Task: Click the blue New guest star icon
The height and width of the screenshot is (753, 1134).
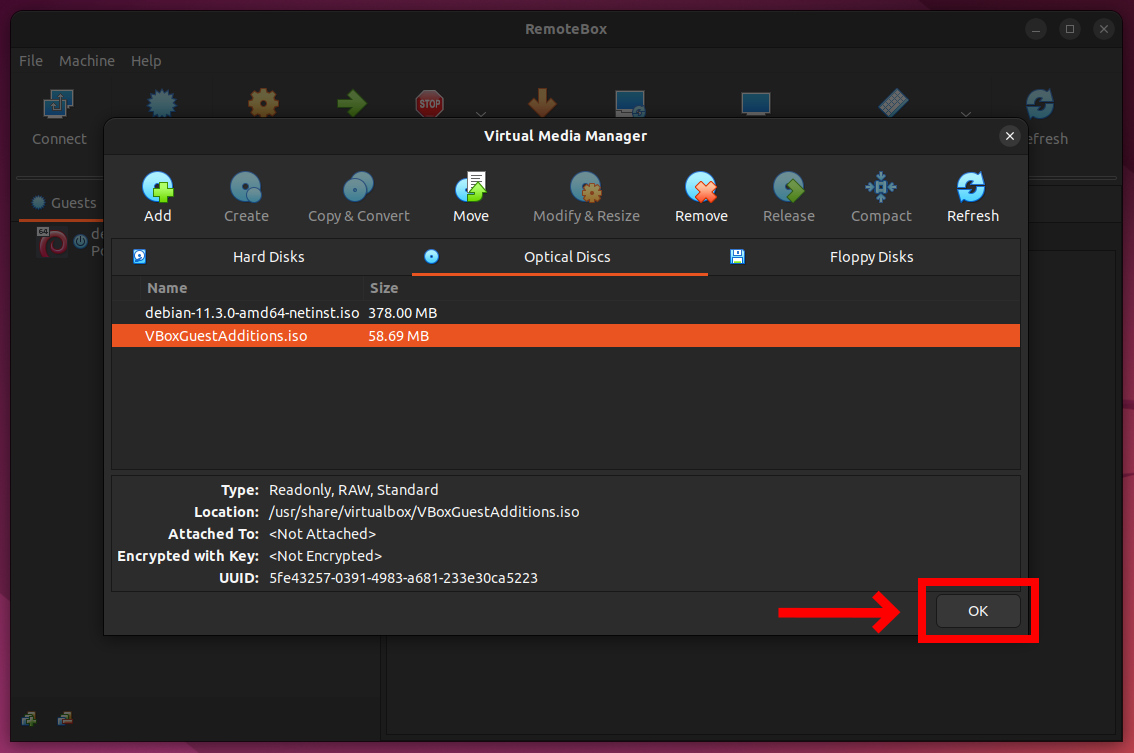Action: [x=161, y=103]
